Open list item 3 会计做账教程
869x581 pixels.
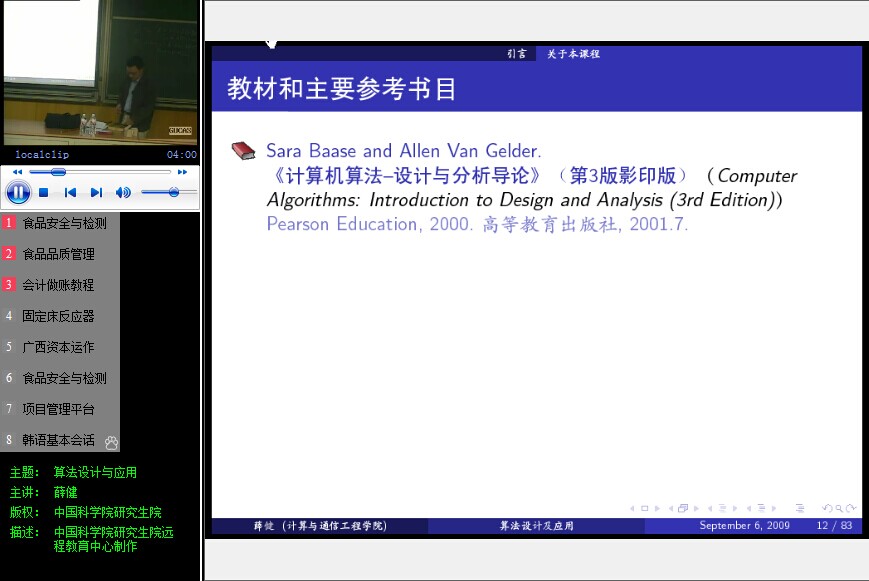tap(60, 285)
